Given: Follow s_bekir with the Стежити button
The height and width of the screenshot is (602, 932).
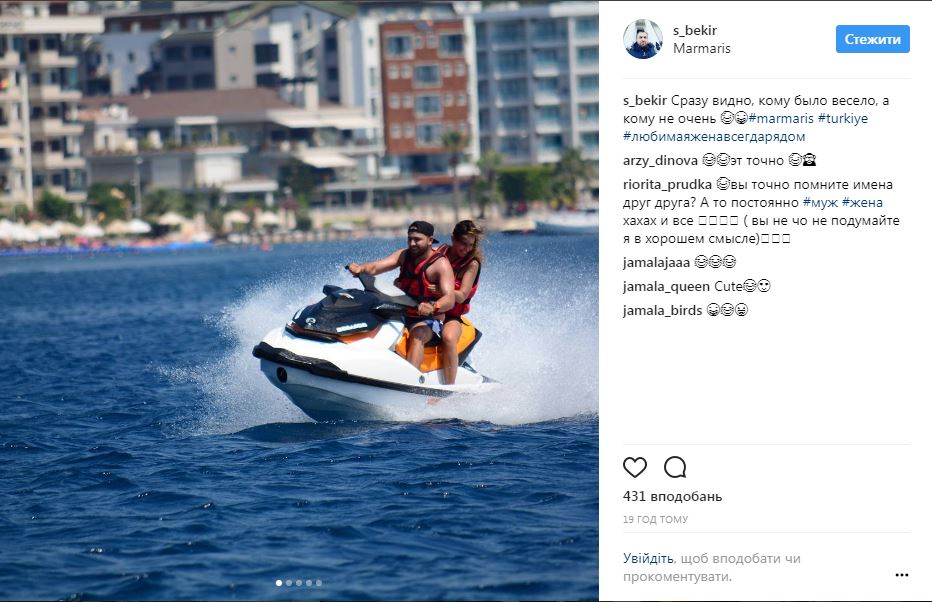Looking at the screenshot, I should pyautogui.click(x=873, y=39).
